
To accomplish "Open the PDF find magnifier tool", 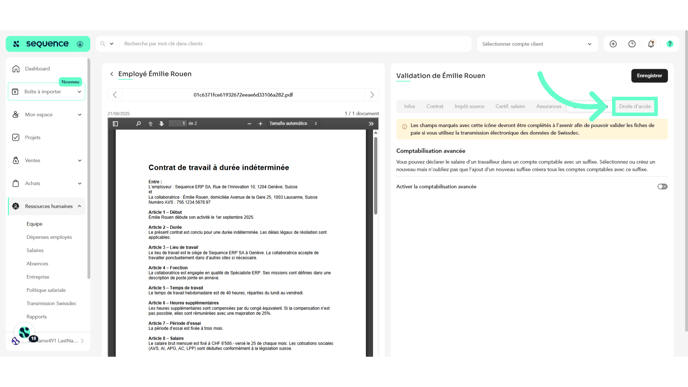I will click(x=138, y=124).
